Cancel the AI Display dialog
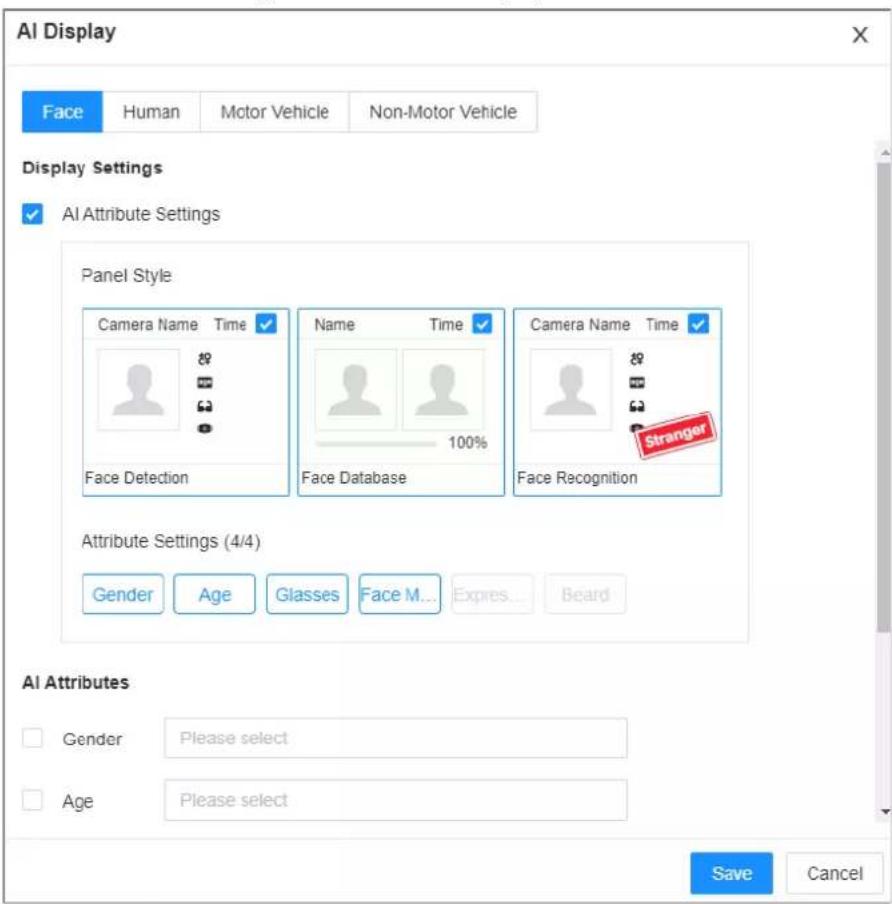The height and width of the screenshot is (904, 892). (x=834, y=873)
